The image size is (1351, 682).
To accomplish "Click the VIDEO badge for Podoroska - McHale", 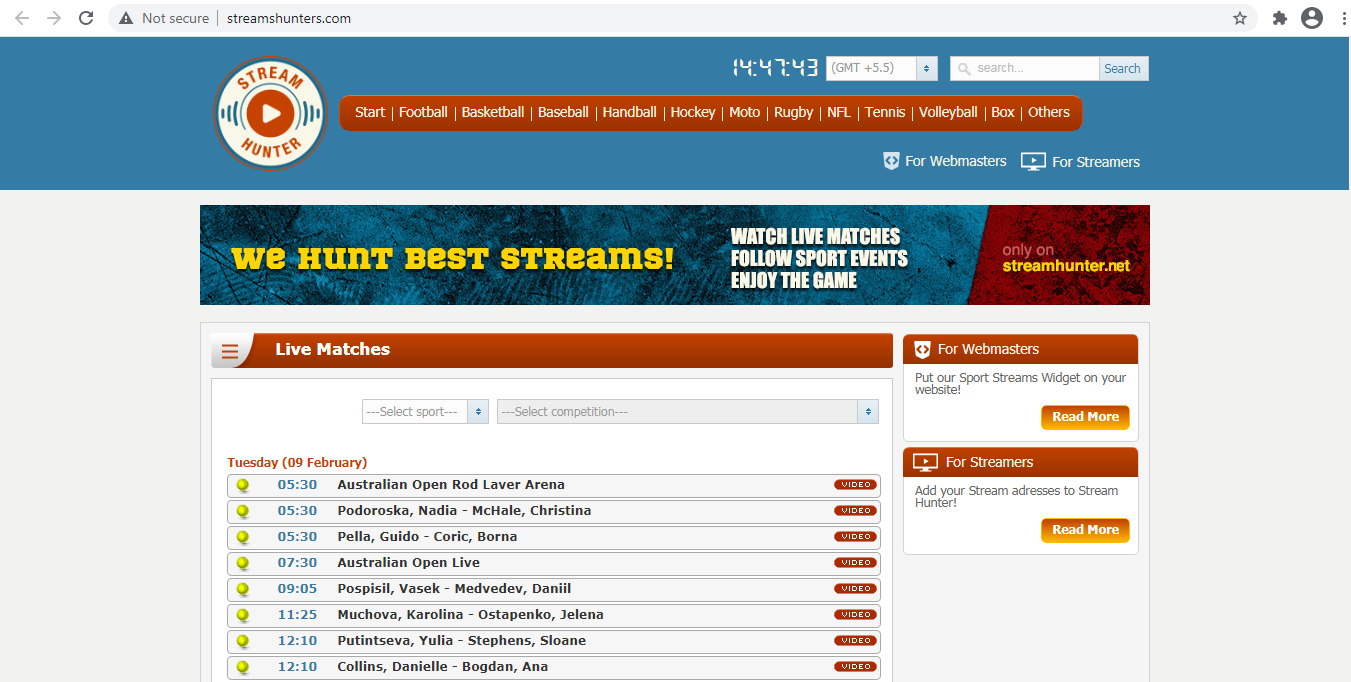I will pyautogui.click(x=855, y=511).
